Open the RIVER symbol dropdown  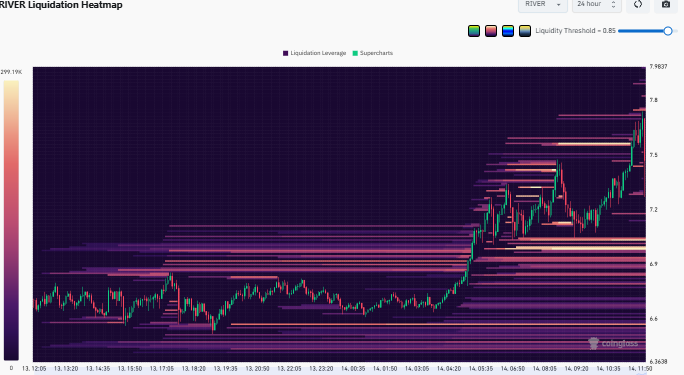click(x=543, y=4)
